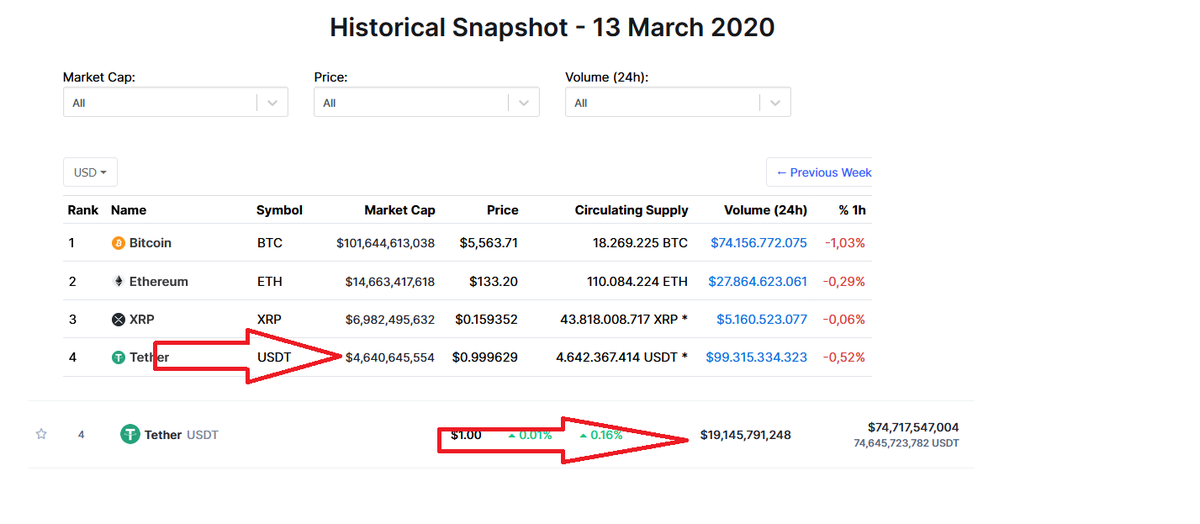Click Tether $19,145,791,248 value in bottom row
Viewport: 1200px width, 524px height.
(x=745, y=435)
